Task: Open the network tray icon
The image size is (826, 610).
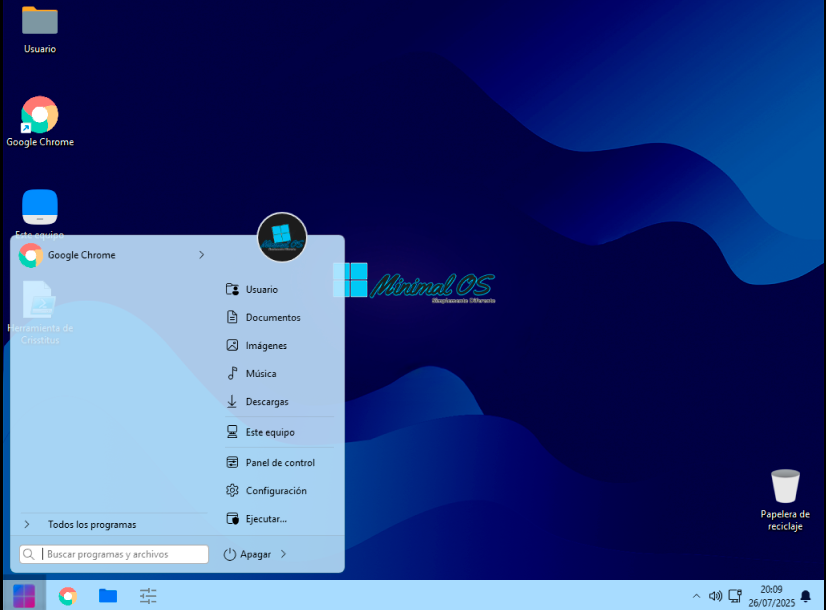Action: (x=735, y=596)
